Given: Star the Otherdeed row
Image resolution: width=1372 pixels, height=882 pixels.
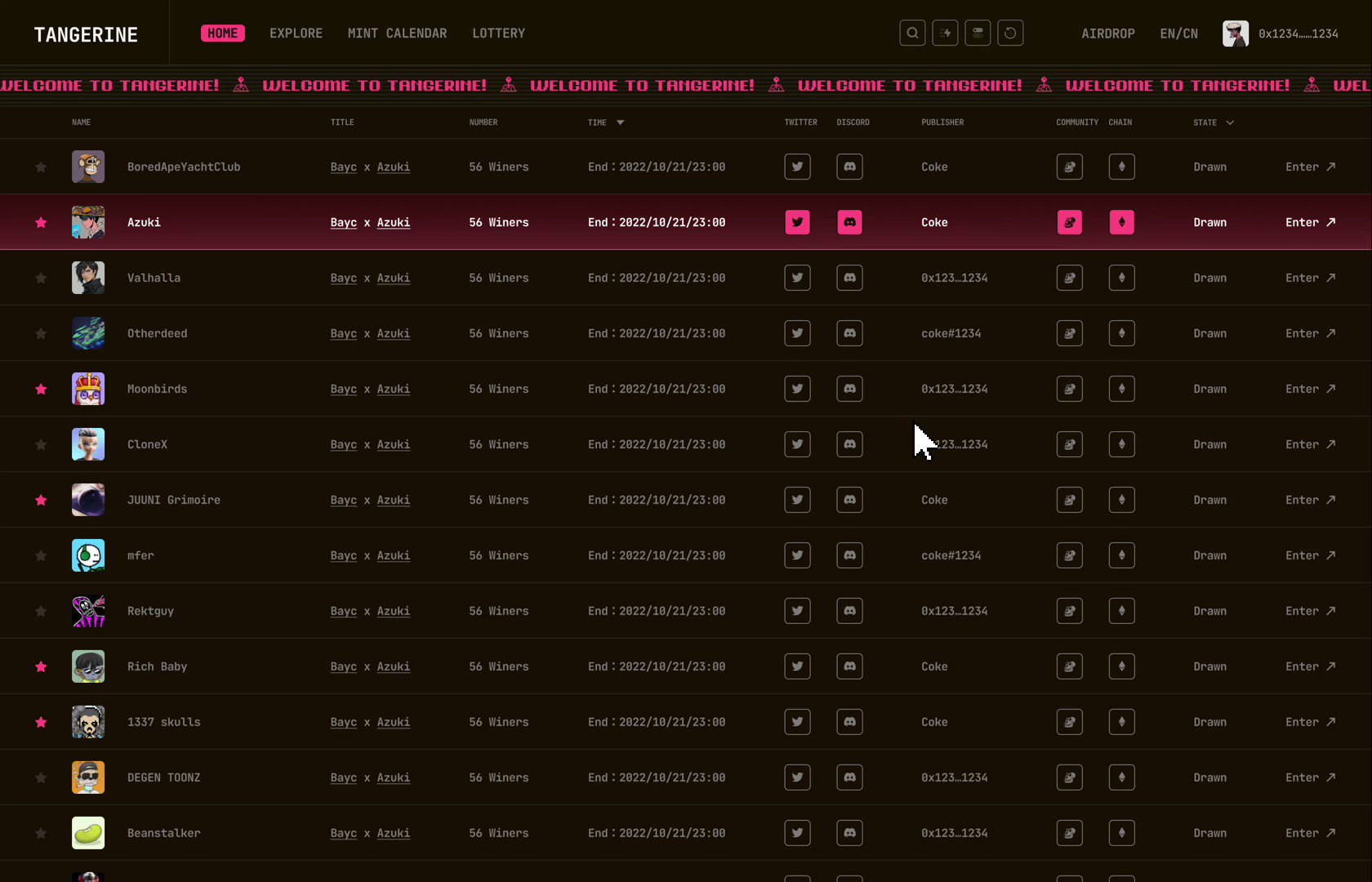Looking at the screenshot, I should point(41,334).
